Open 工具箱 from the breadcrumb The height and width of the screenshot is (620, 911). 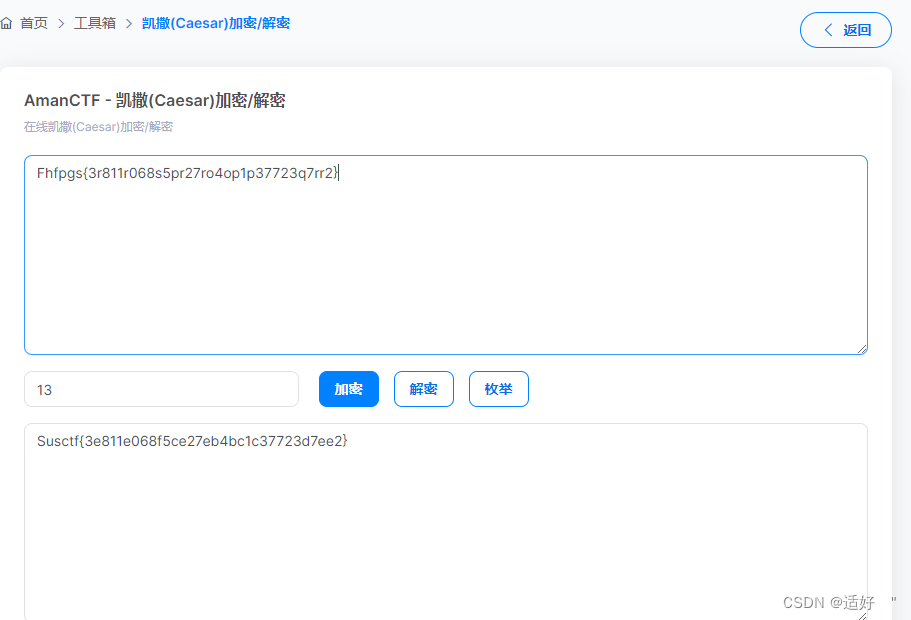(96, 22)
